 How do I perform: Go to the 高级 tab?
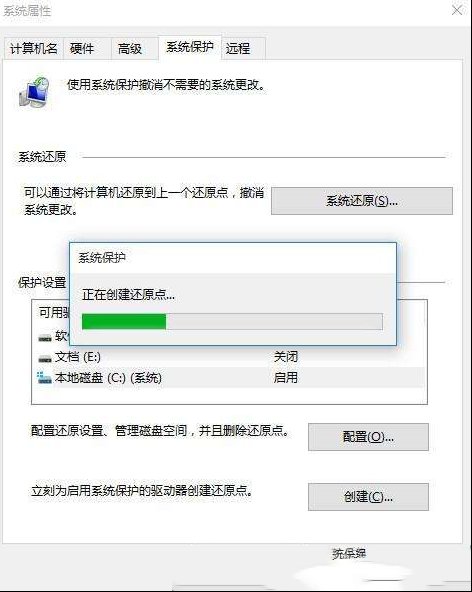(134, 49)
